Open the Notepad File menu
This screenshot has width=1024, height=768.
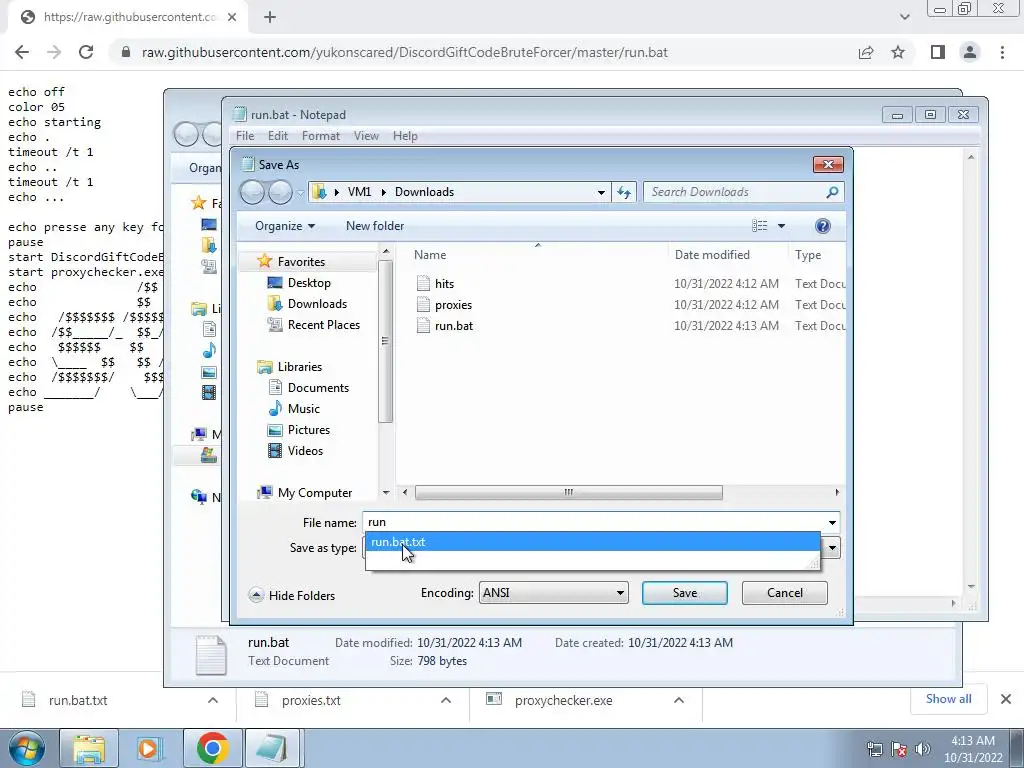(245, 136)
